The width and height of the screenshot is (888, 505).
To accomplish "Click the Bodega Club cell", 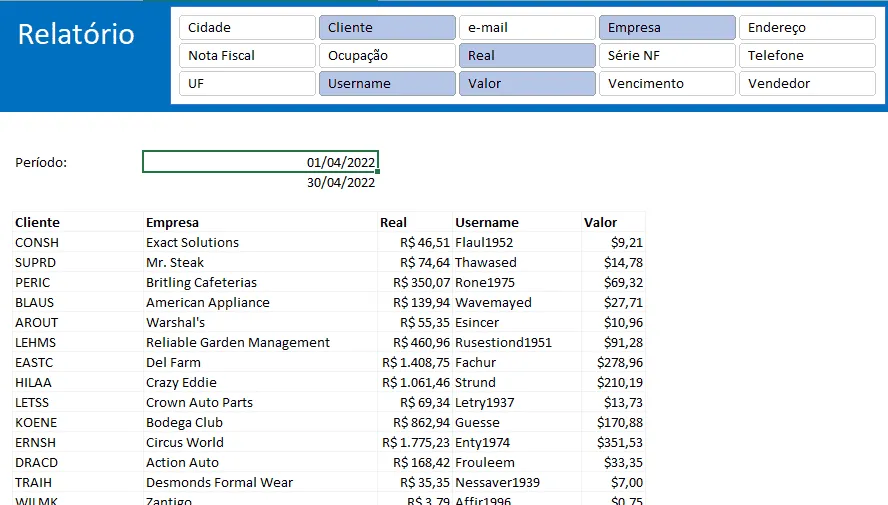I will pyautogui.click(x=261, y=422).
